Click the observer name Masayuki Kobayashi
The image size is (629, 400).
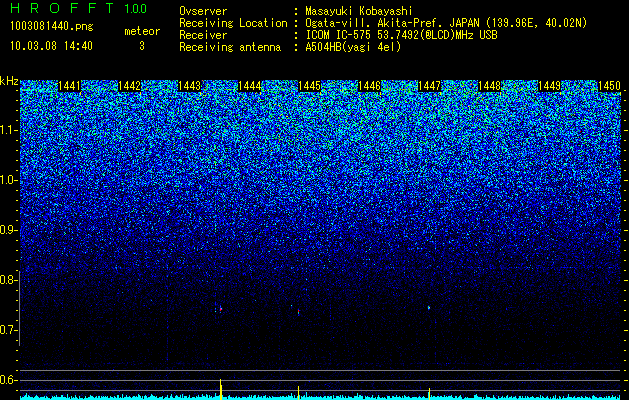coord(359,12)
